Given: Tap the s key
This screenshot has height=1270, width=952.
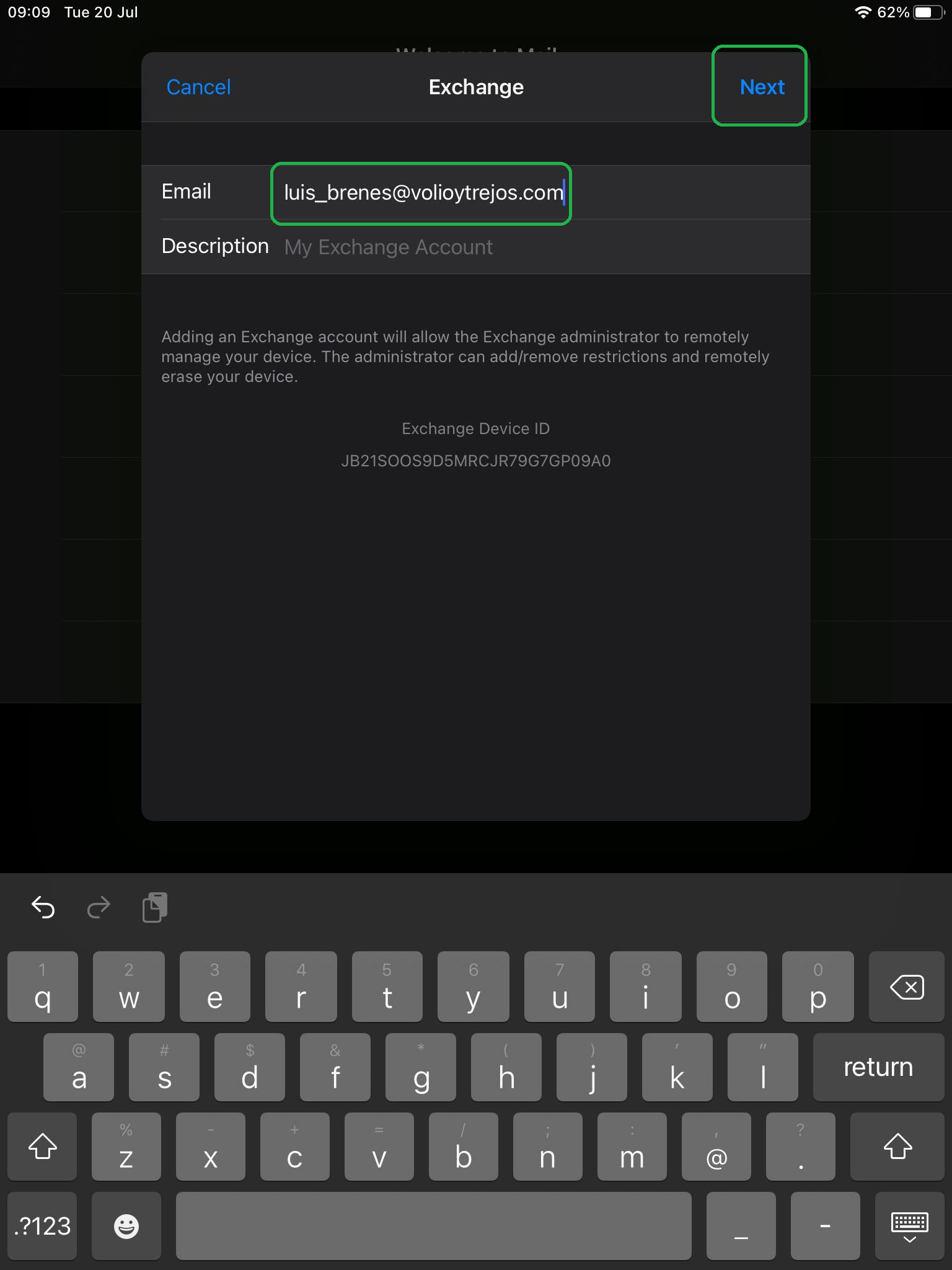Looking at the screenshot, I should coord(164,1067).
